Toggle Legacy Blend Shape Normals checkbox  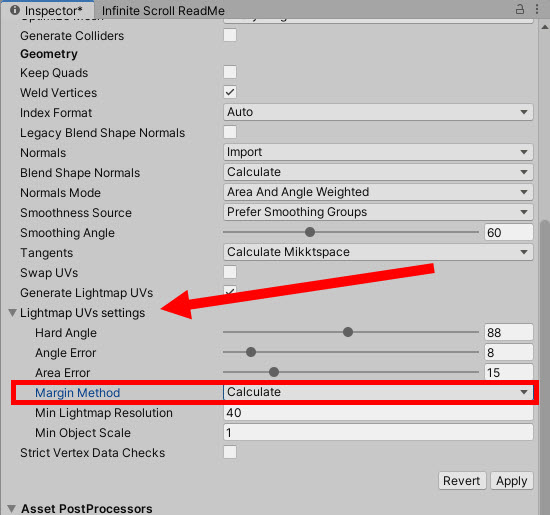point(230,132)
